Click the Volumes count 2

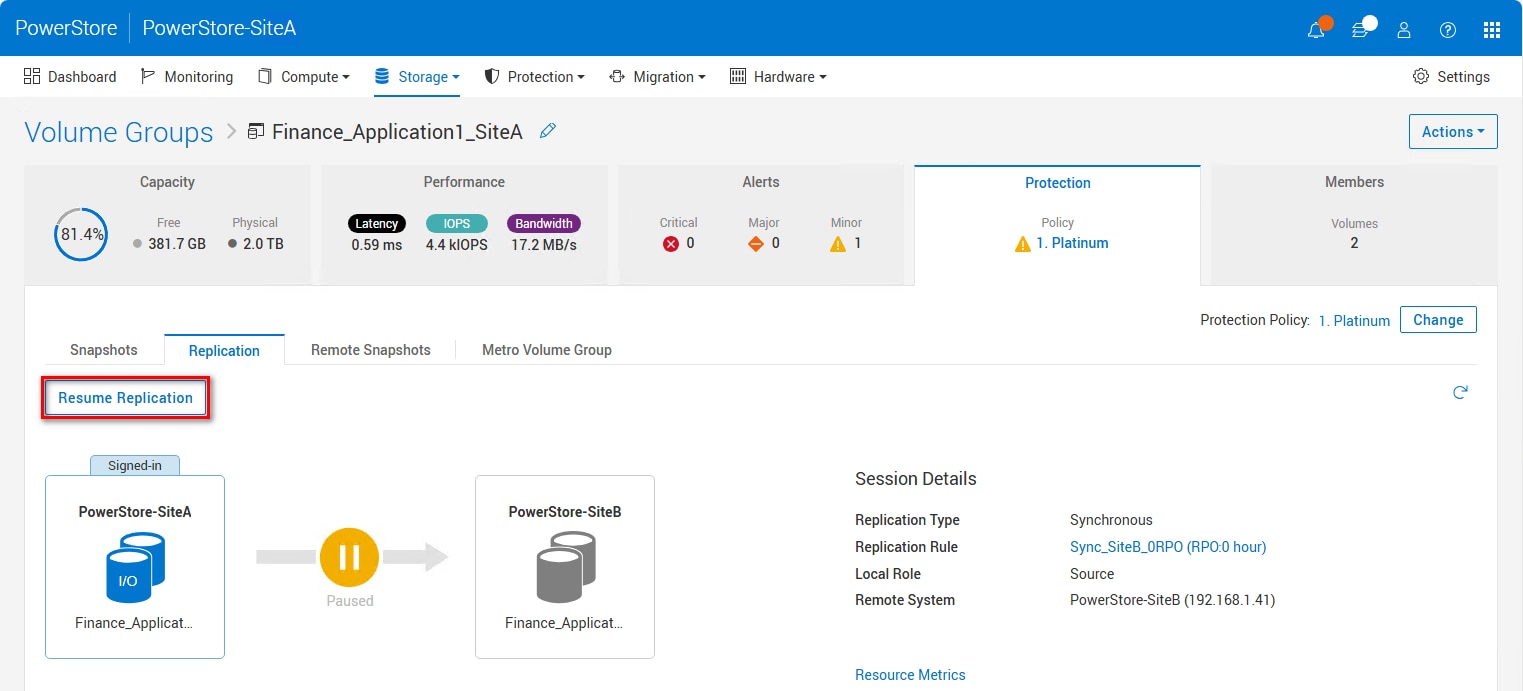[1354, 243]
